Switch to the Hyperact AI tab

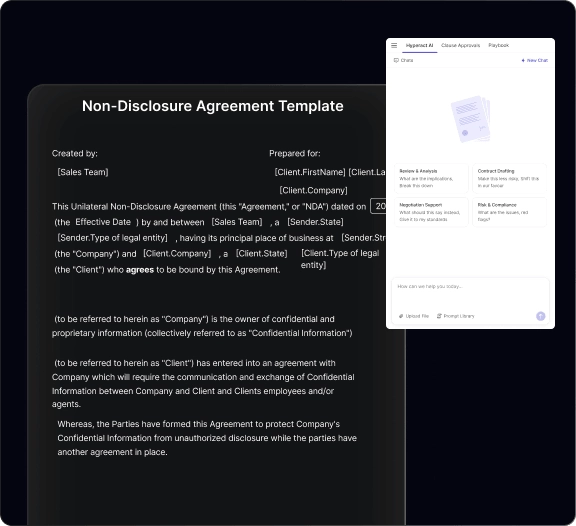coord(420,46)
